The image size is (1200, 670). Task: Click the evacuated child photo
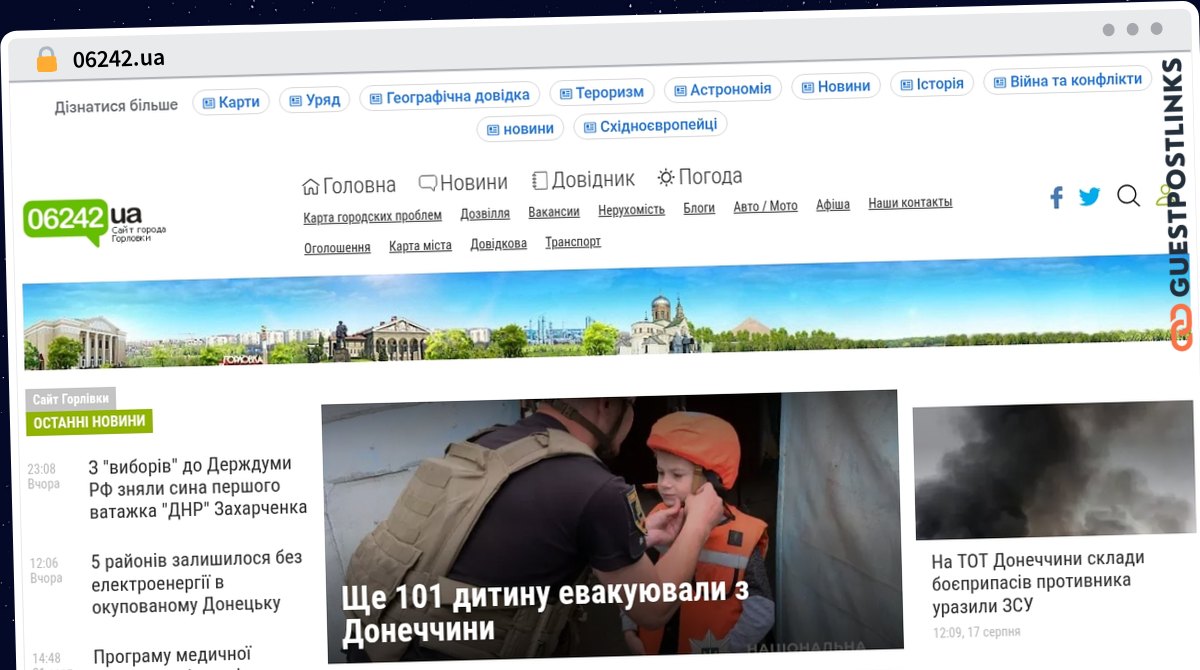pyautogui.click(x=611, y=526)
